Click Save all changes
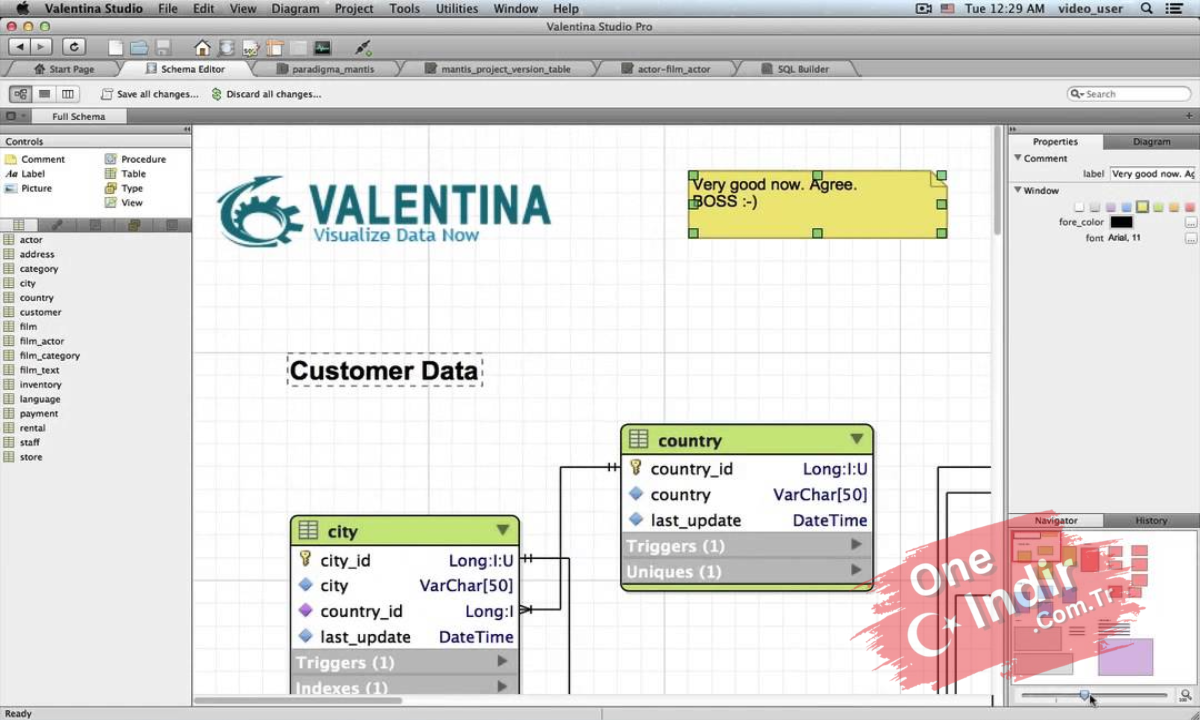 (x=150, y=94)
